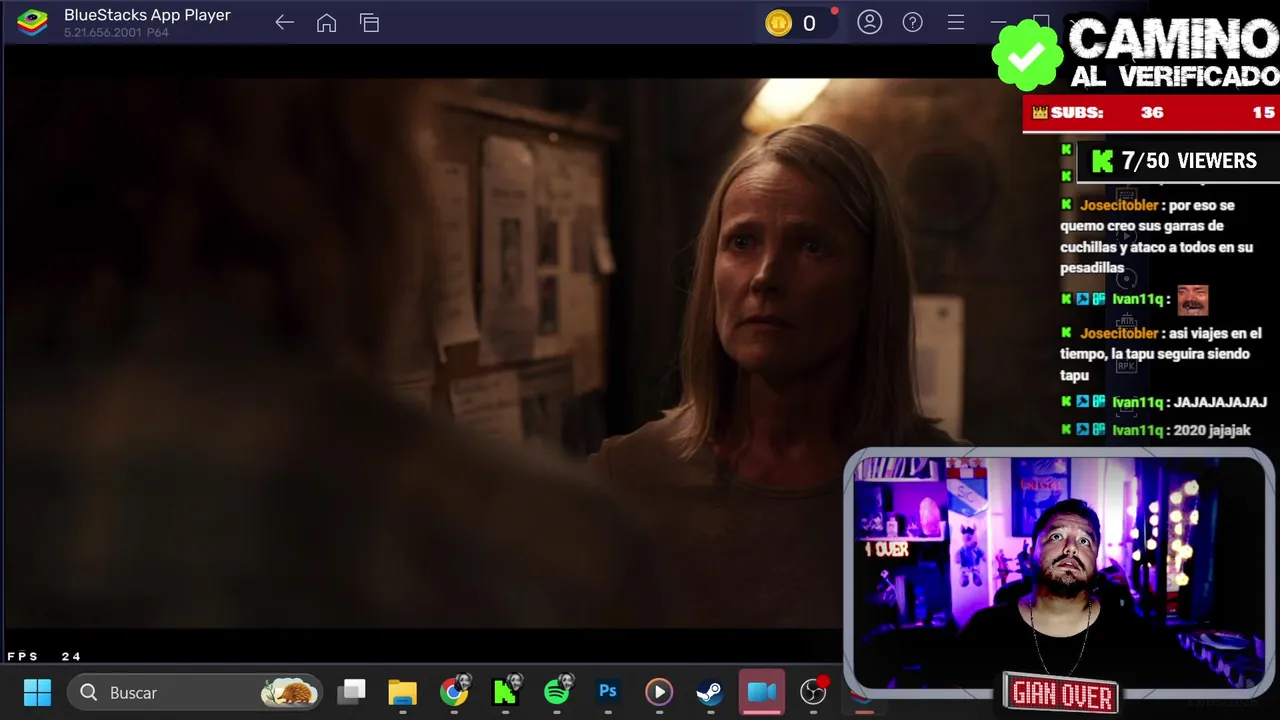Click chat message "2020 jajajak" by Ivan11q

pos(1155,430)
